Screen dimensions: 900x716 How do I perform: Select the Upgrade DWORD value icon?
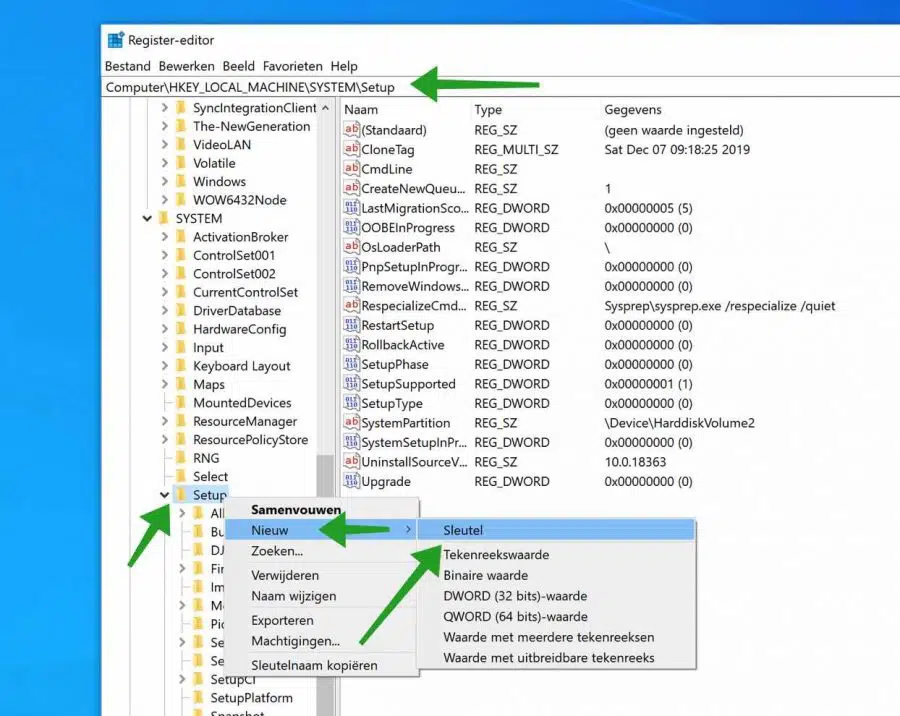351,481
